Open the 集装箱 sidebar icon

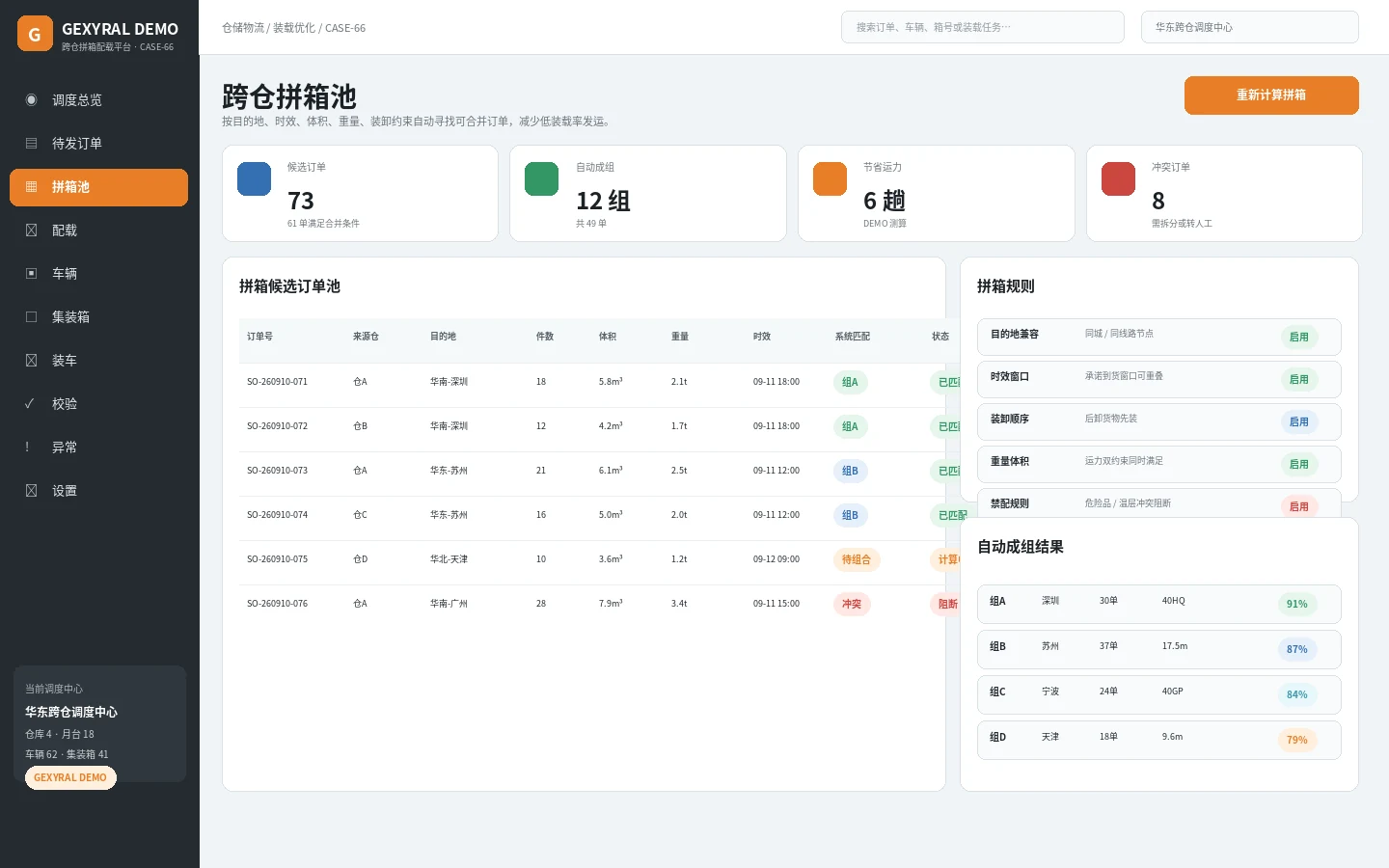point(31,317)
